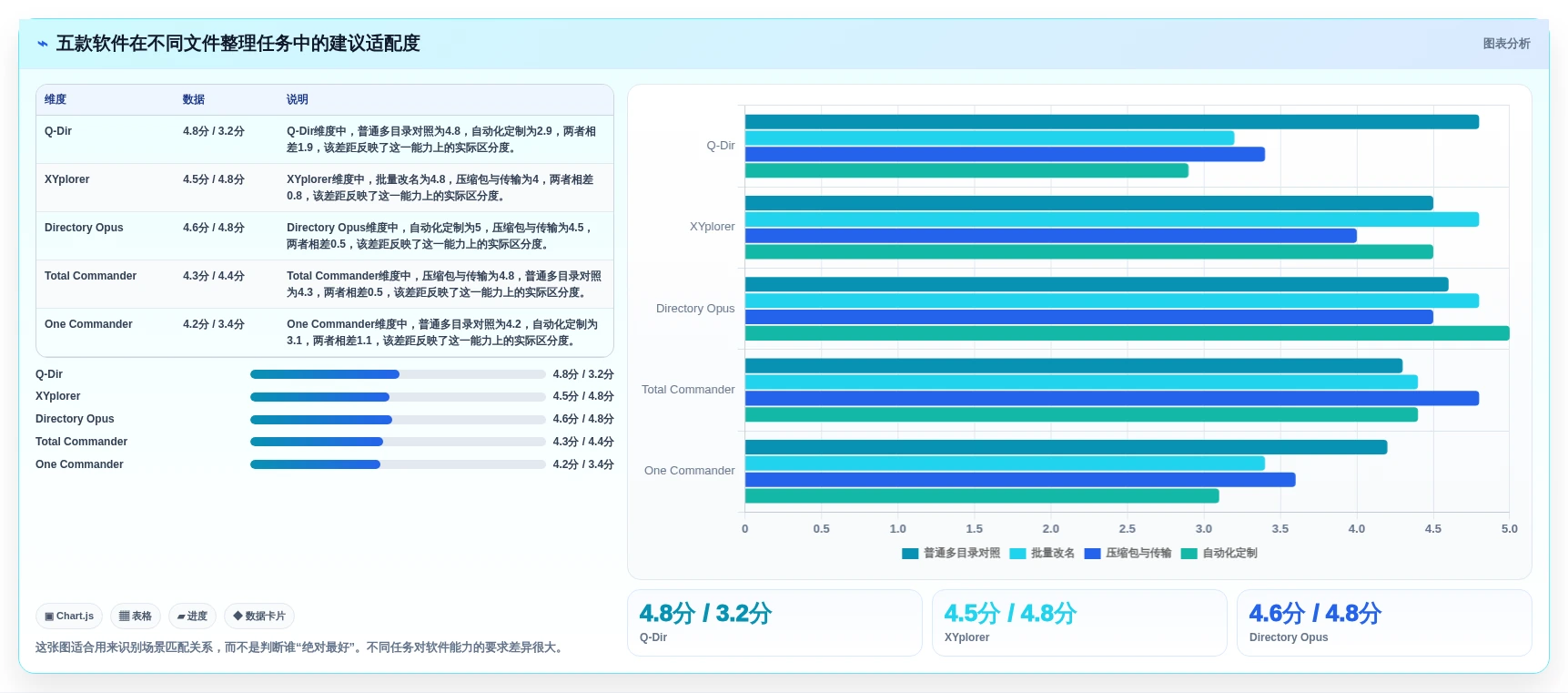Select the Total Commander table row name

[x=90, y=276]
